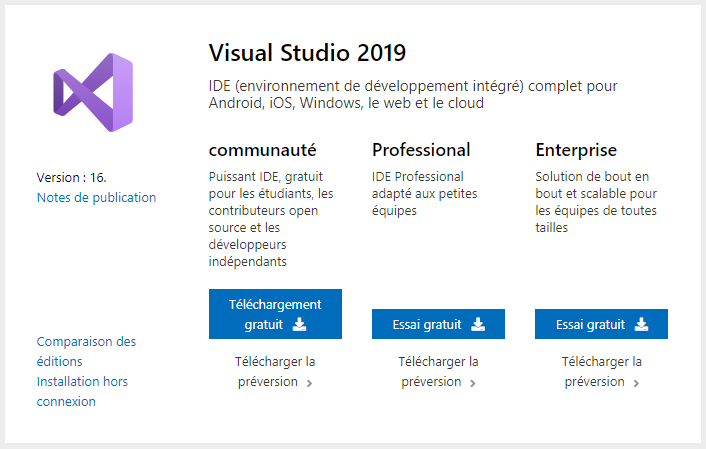
Task: Click the chevron beside communauté's préversion link
Action: click(x=310, y=383)
